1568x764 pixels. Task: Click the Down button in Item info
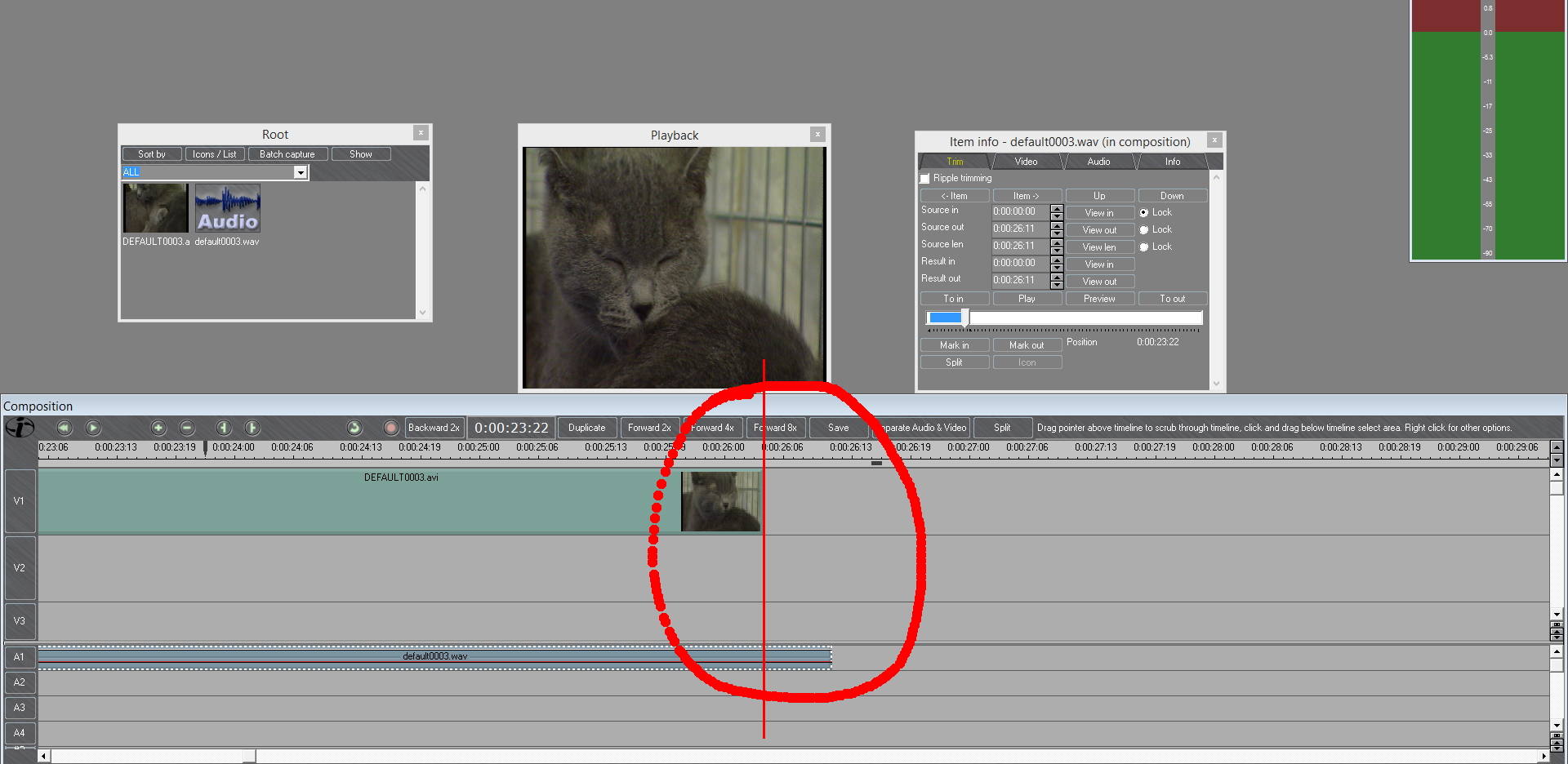pyautogui.click(x=1172, y=196)
